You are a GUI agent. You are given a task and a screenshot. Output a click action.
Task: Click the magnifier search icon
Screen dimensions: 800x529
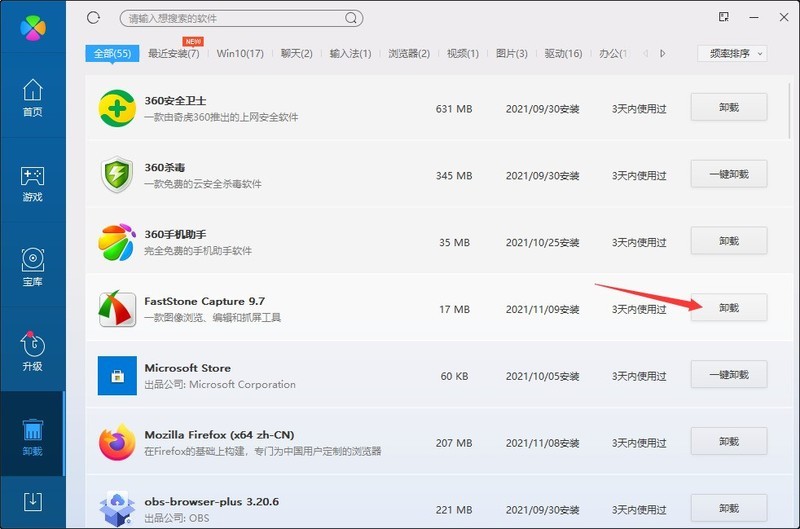351,18
